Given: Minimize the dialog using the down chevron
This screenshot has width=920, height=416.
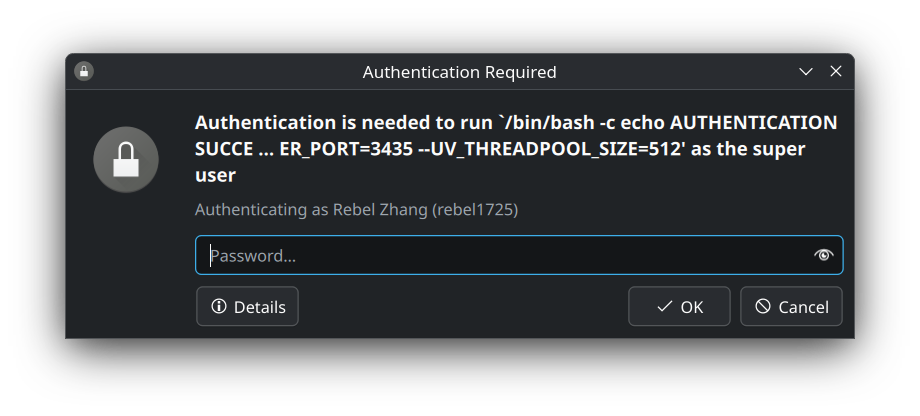Looking at the screenshot, I should (x=806, y=72).
